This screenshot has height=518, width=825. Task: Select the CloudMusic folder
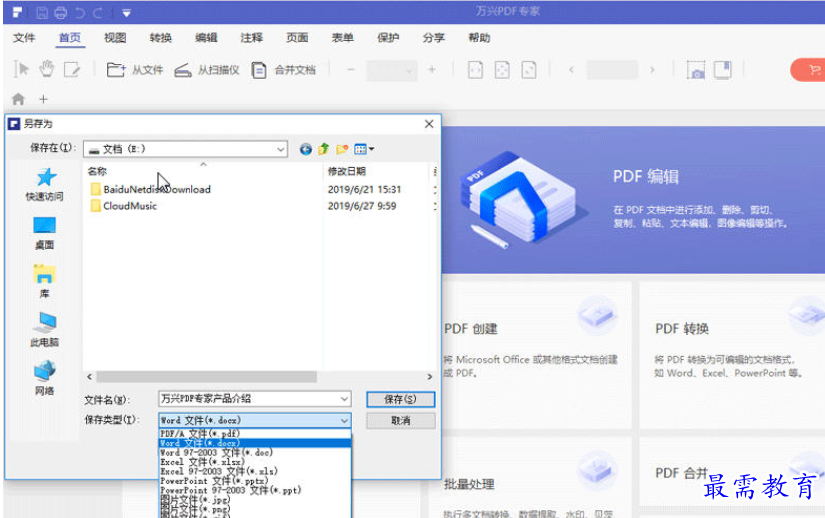(x=124, y=206)
